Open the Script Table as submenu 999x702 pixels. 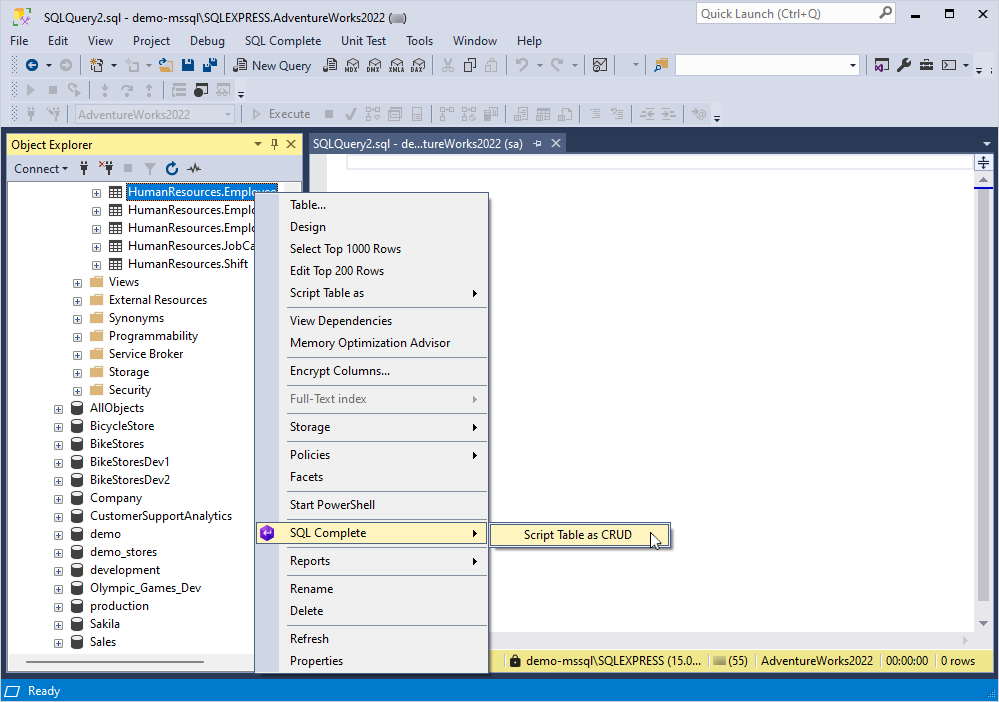[x=371, y=293]
